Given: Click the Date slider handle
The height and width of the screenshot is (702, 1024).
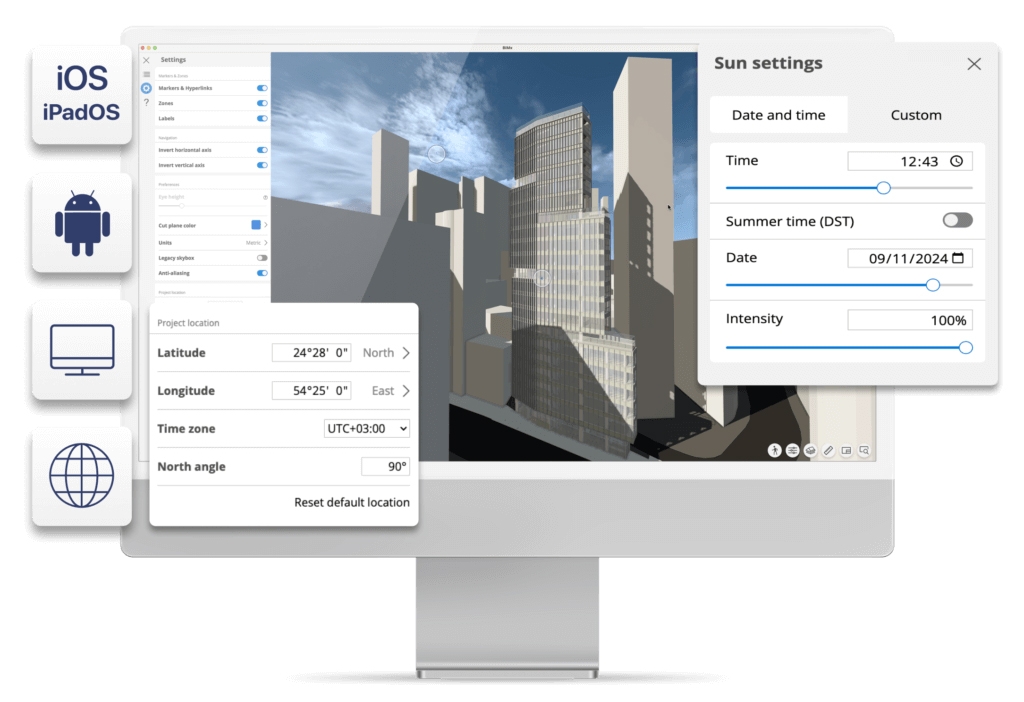Looking at the screenshot, I should click(x=933, y=285).
